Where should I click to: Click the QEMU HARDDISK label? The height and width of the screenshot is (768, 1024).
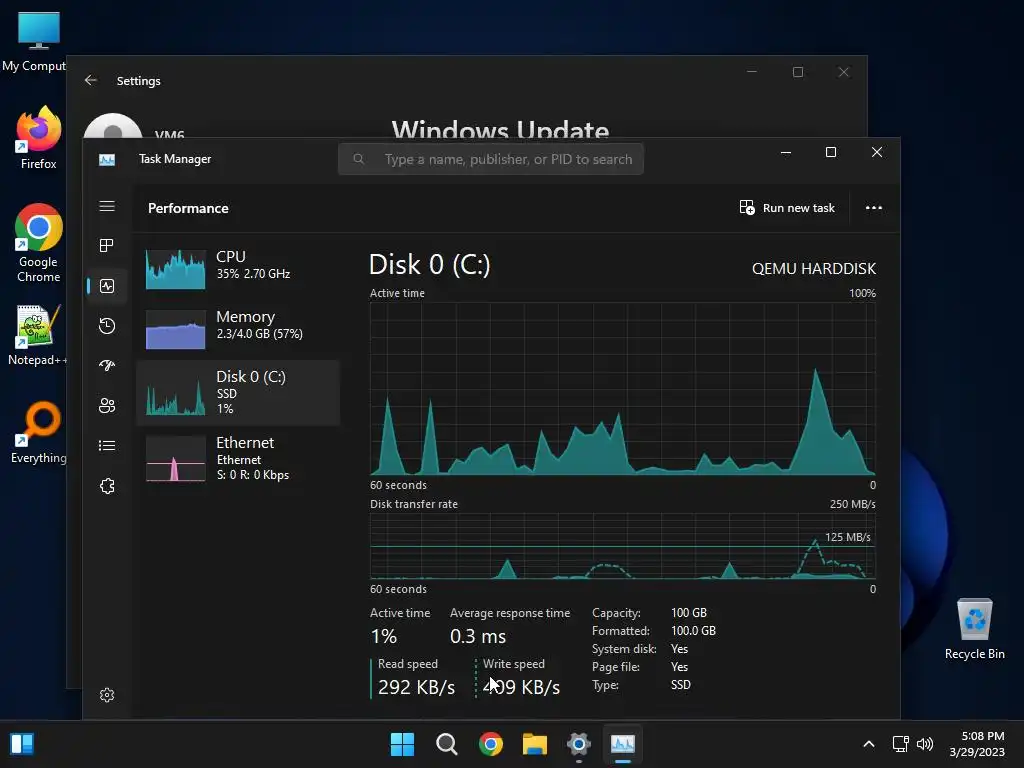(x=814, y=268)
